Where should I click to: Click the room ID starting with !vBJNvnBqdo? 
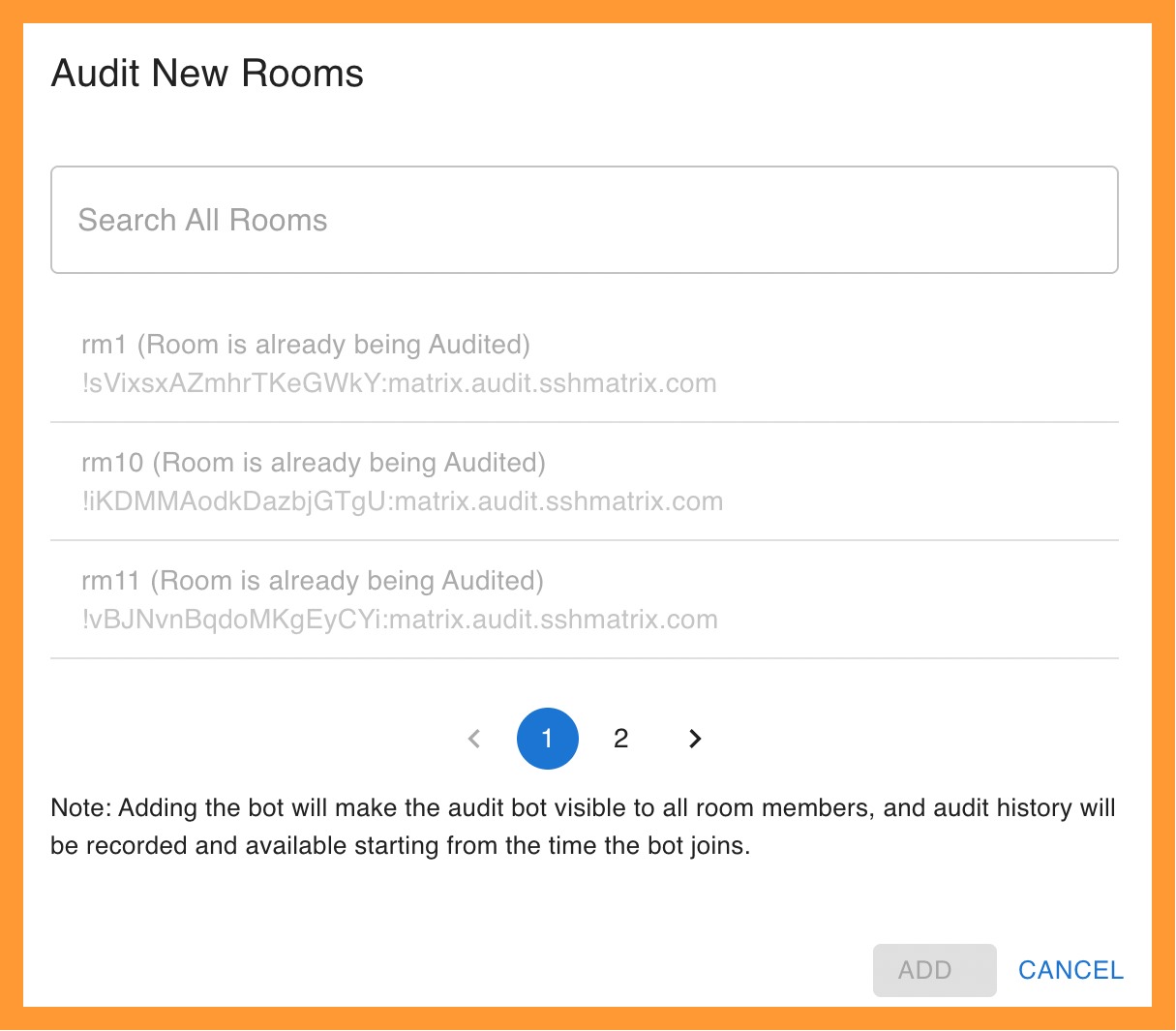[400, 620]
